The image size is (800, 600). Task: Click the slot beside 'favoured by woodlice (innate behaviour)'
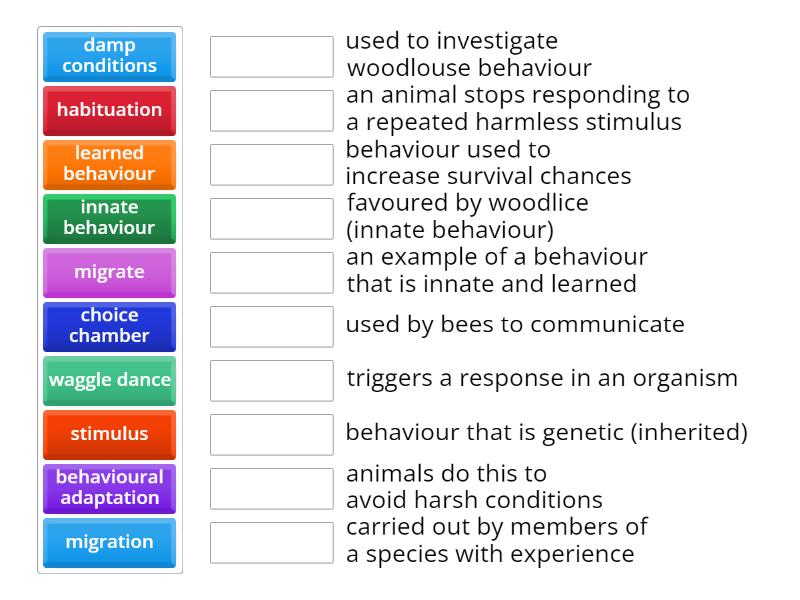tap(271, 218)
